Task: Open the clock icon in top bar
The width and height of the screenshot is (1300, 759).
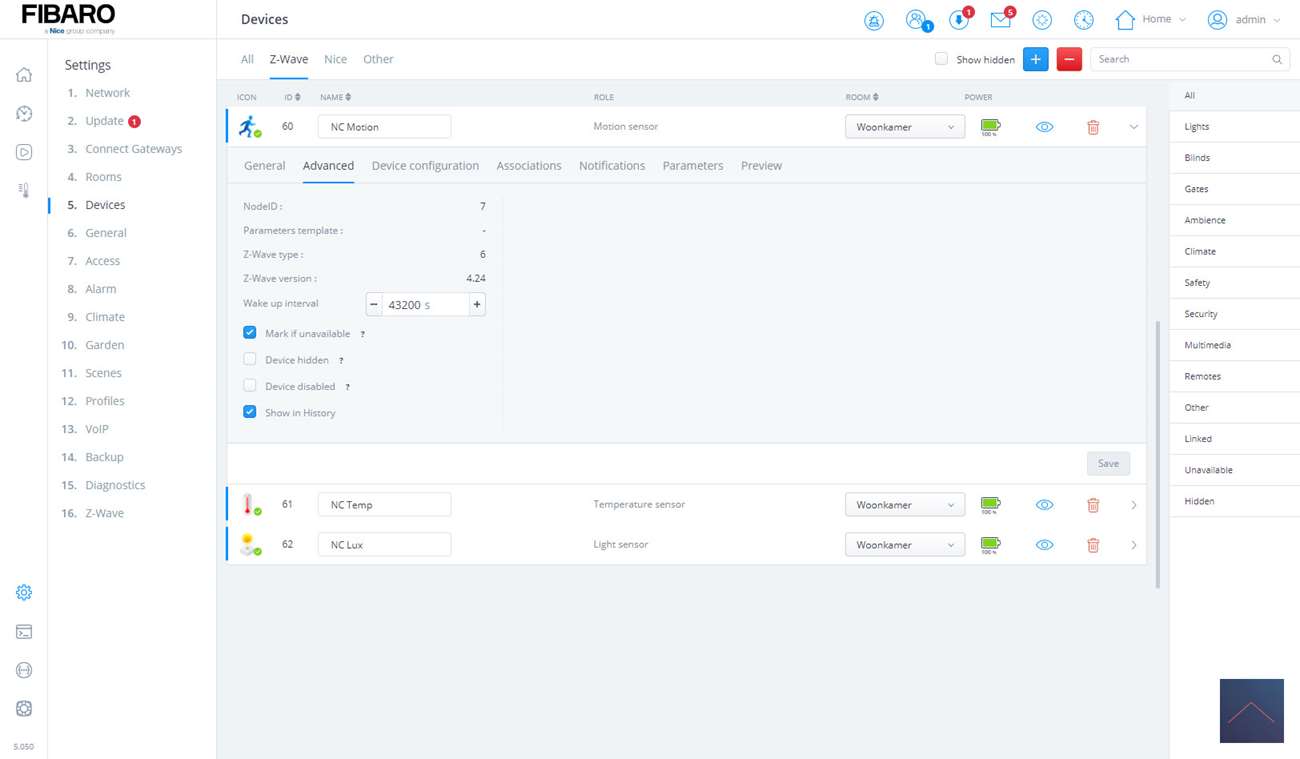Action: pyautogui.click(x=1083, y=20)
